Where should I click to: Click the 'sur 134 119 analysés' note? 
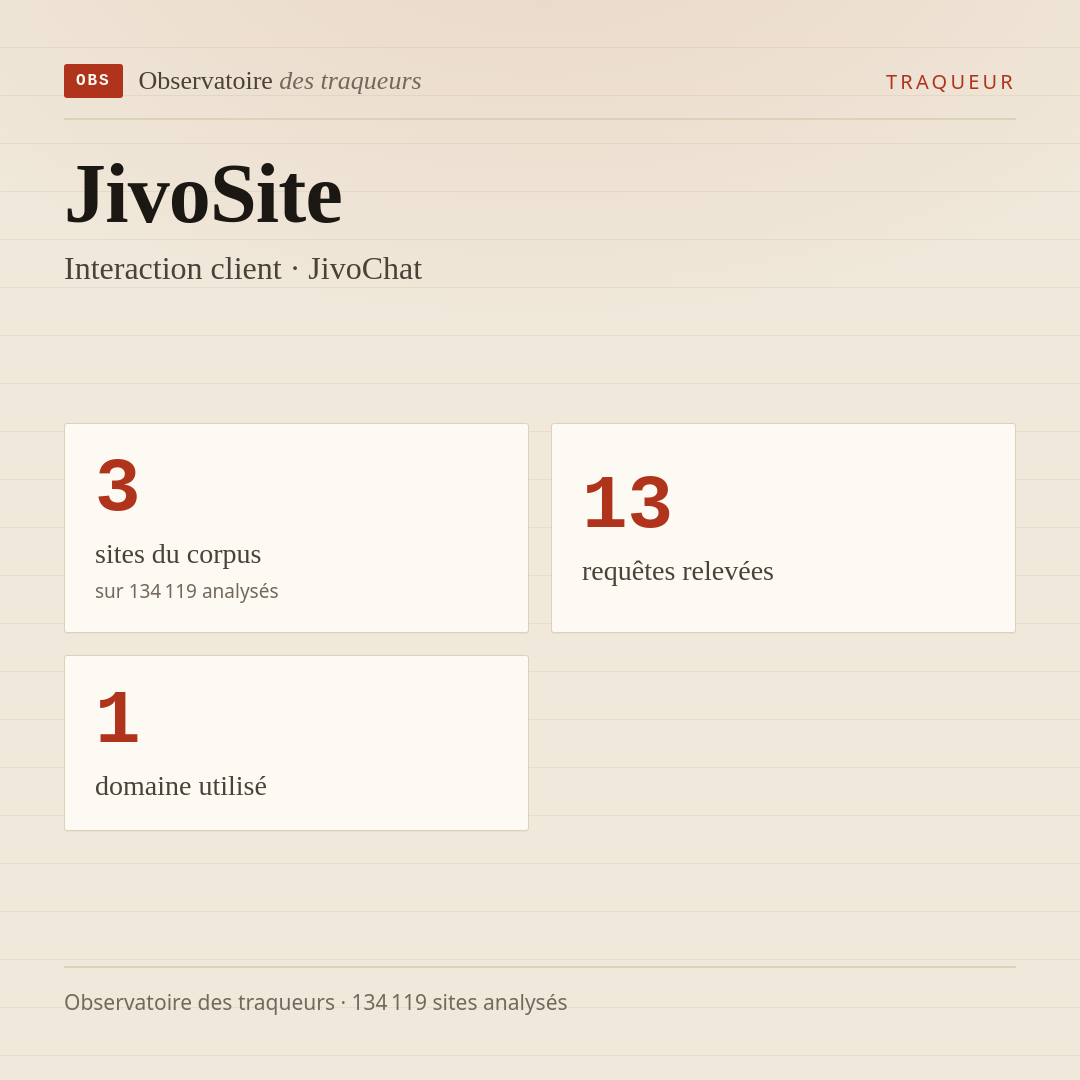(x=187, y=591)
